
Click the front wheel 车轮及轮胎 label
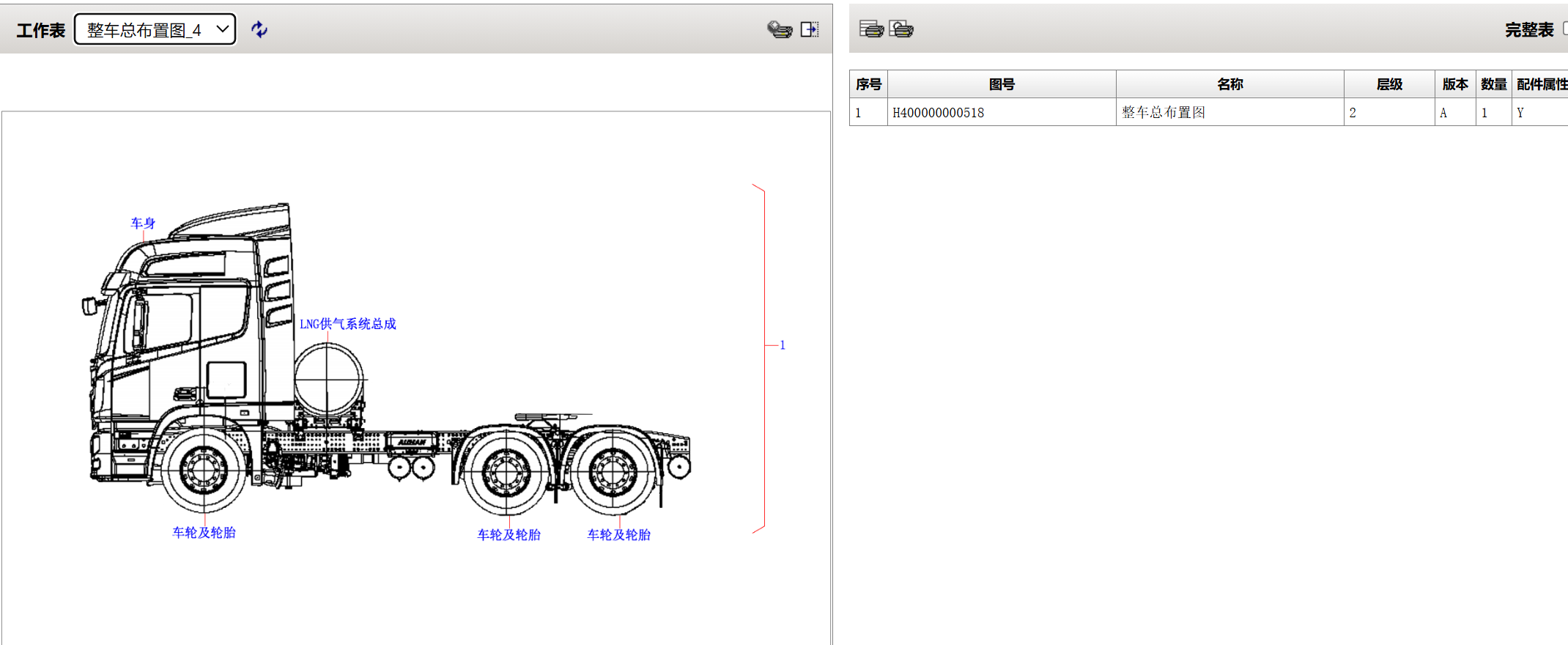(204, 533)
